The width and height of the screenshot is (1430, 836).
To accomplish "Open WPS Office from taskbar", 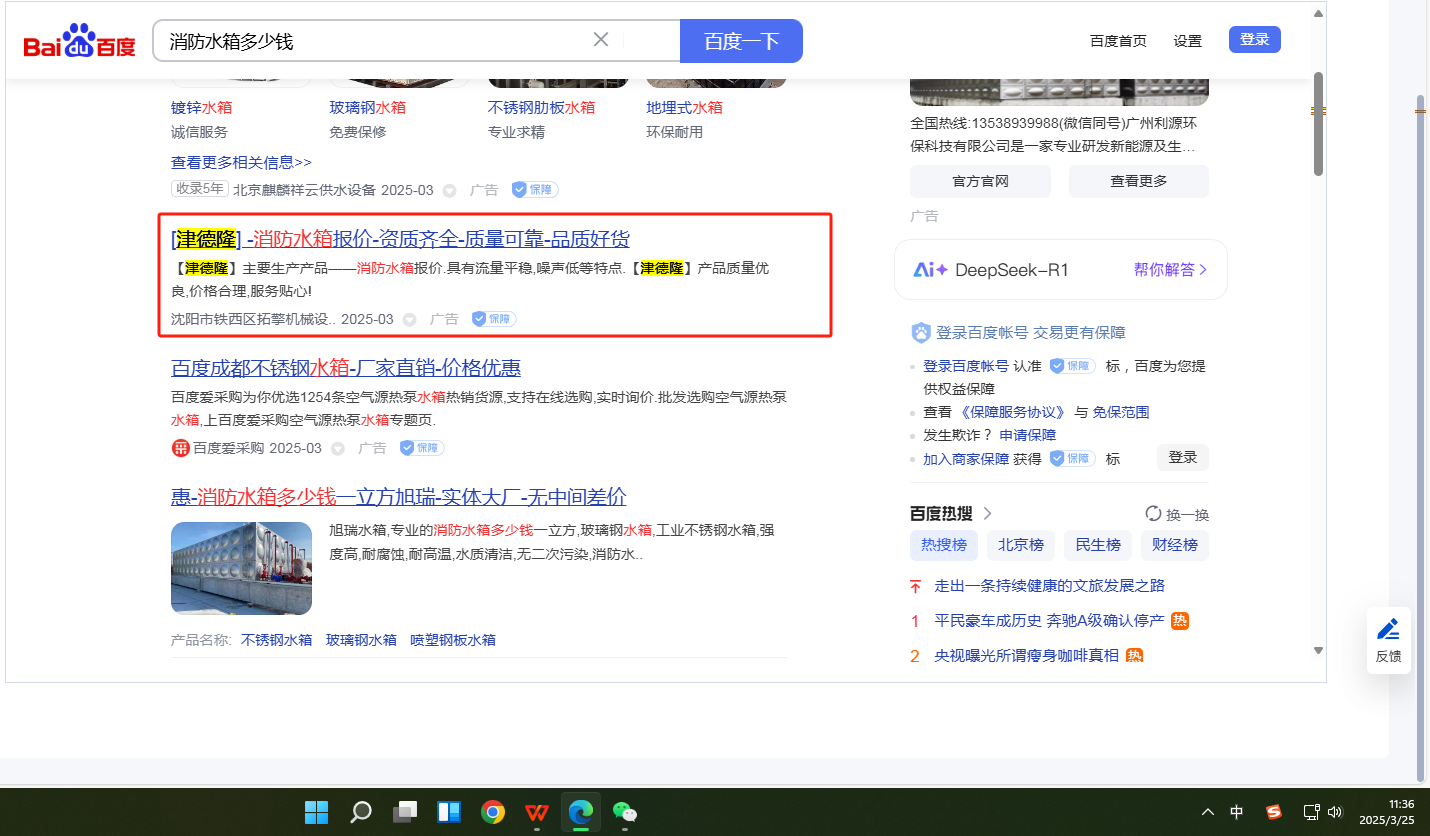I will click(x=537, y=812).
